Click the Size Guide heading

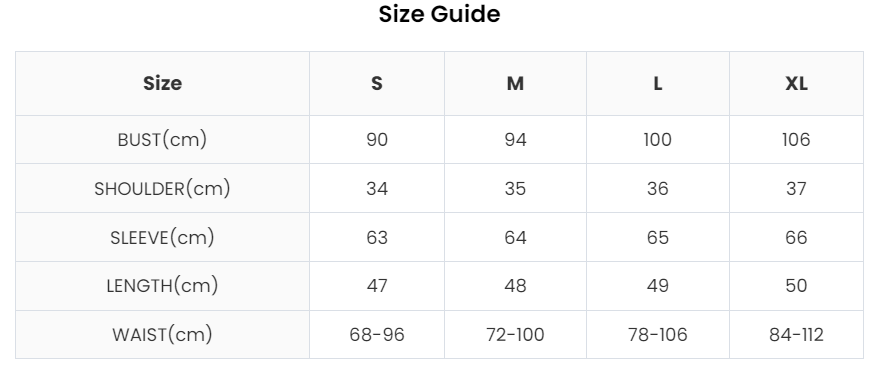click(439, 15)
